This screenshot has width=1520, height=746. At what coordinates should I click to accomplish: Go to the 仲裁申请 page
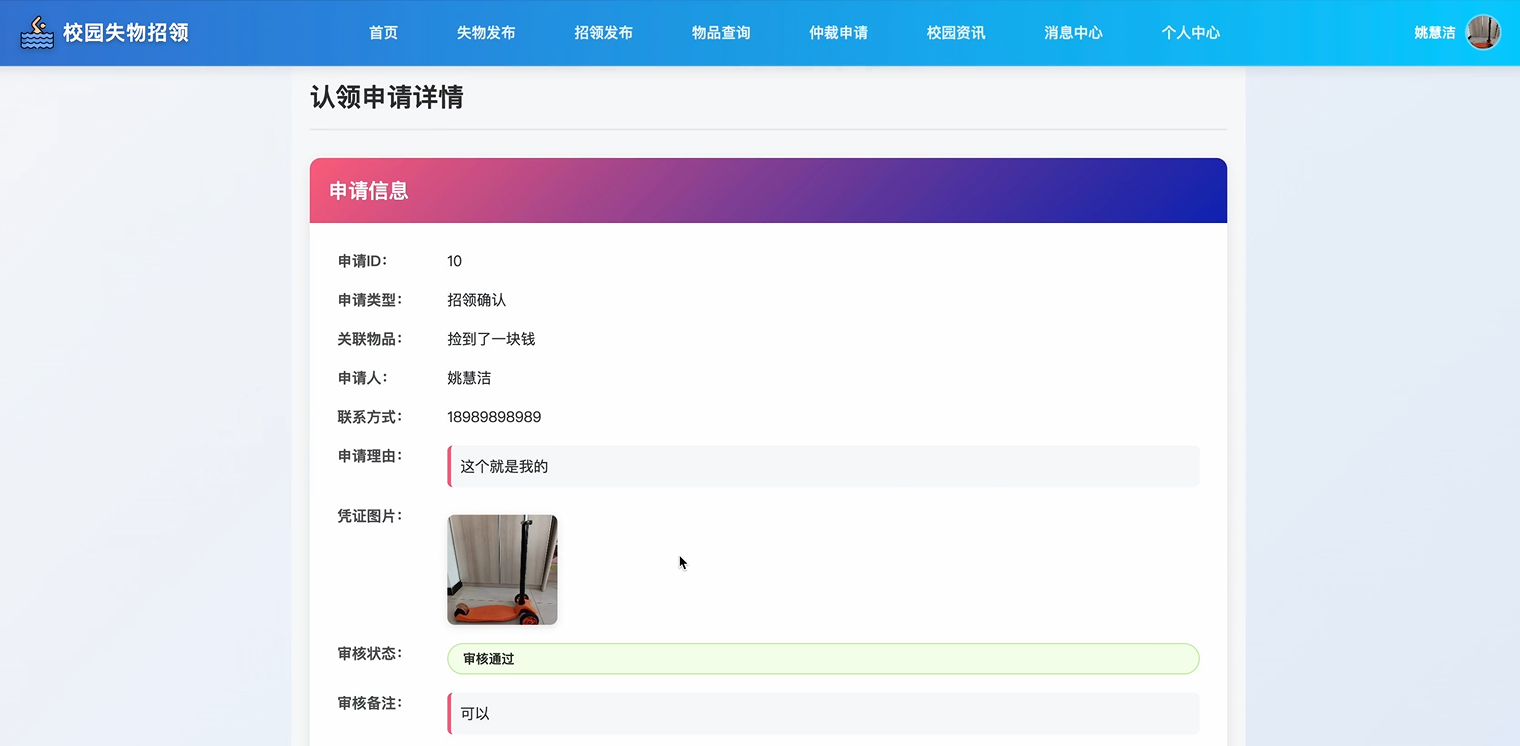click(838, 32)
